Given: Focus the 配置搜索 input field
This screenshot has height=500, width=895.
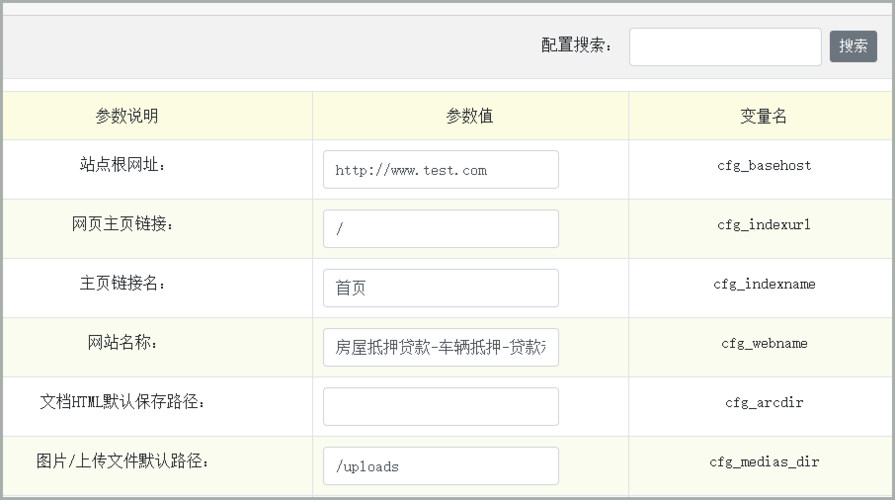Looking at the screenshot, I should (725, 47).
